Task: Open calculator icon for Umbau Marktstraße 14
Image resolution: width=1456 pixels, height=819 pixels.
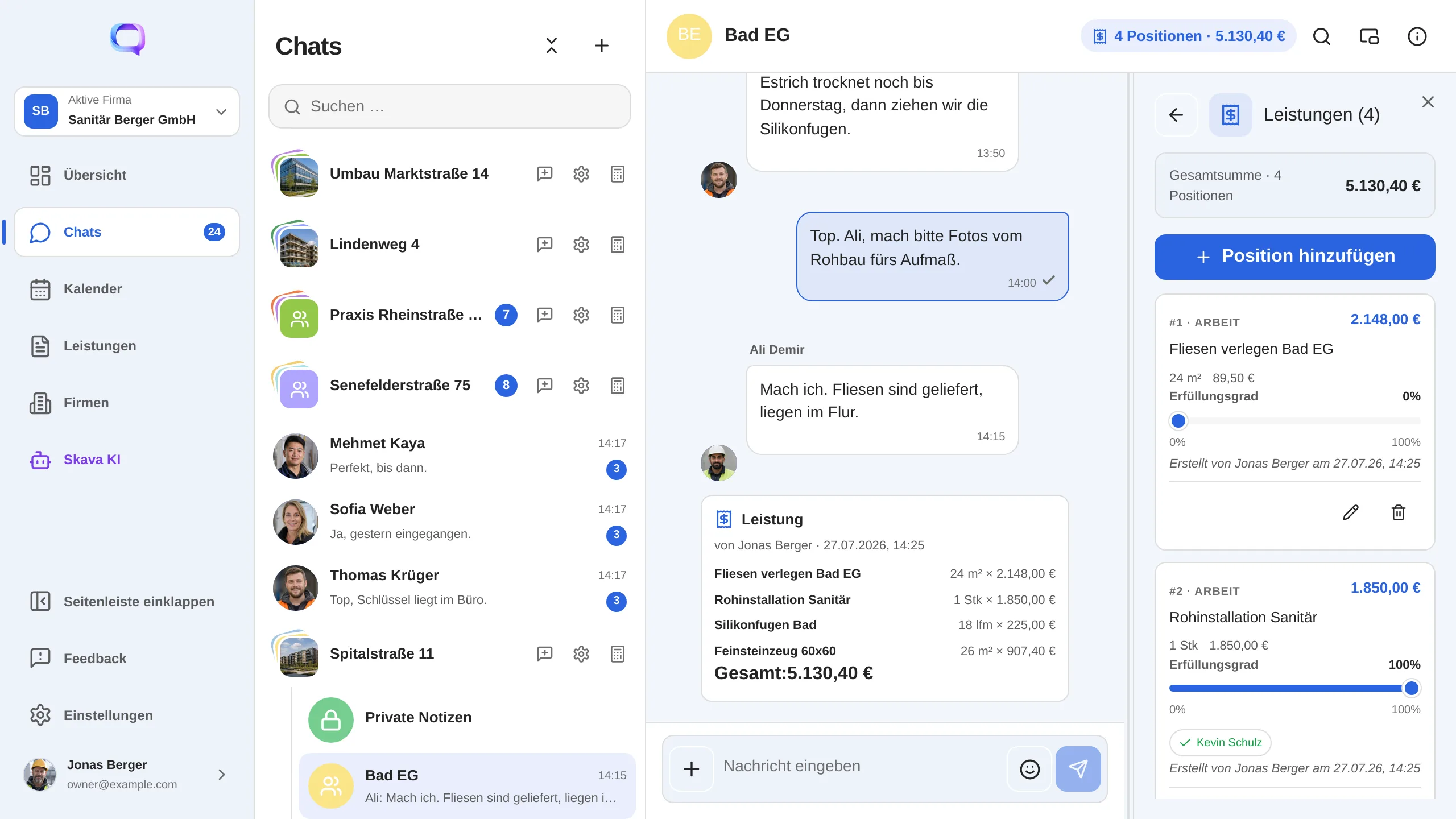Action: pyautogui.click(x=617, y=173)
